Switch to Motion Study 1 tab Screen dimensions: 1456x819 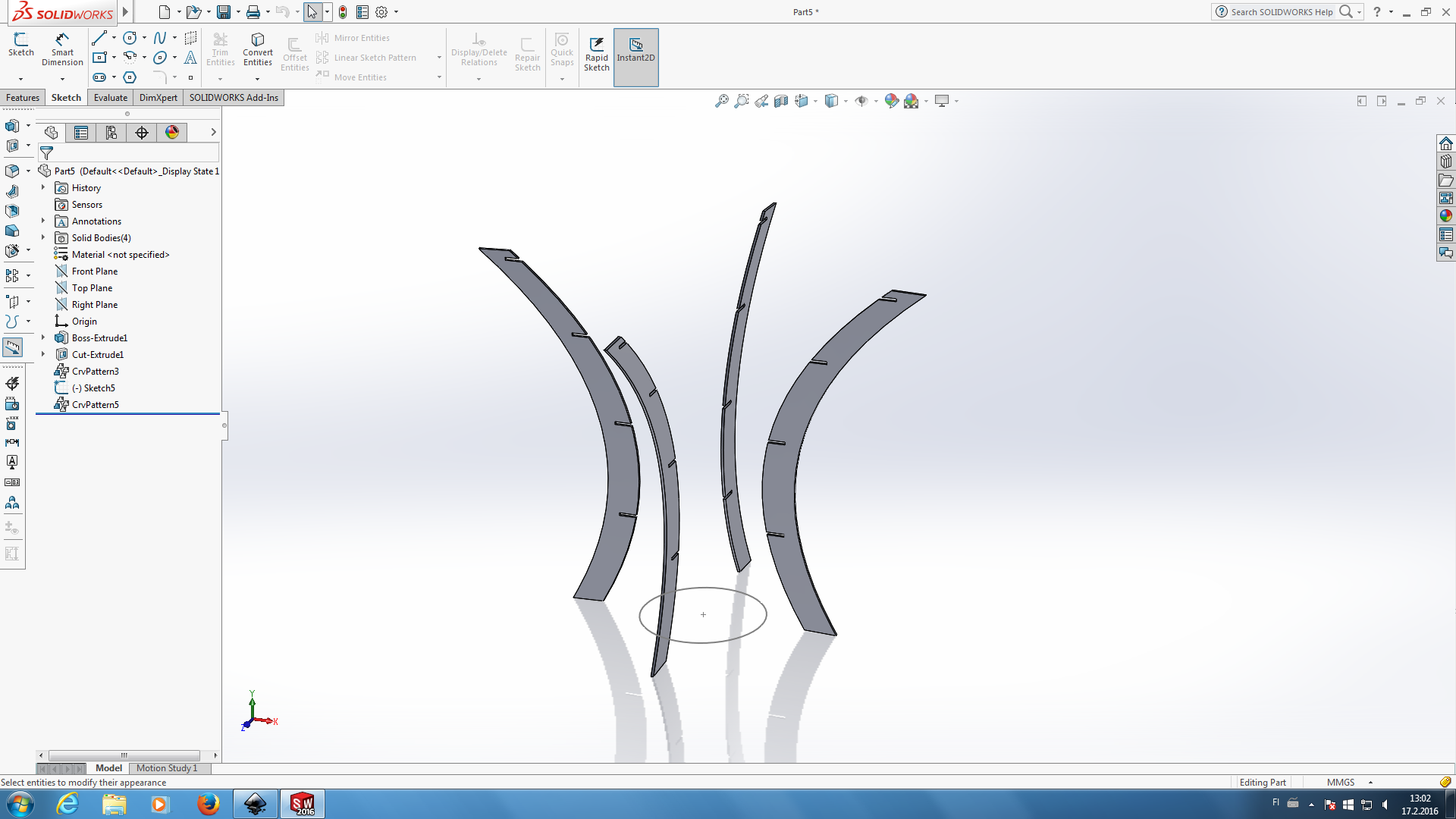click(x=167, y=768)
